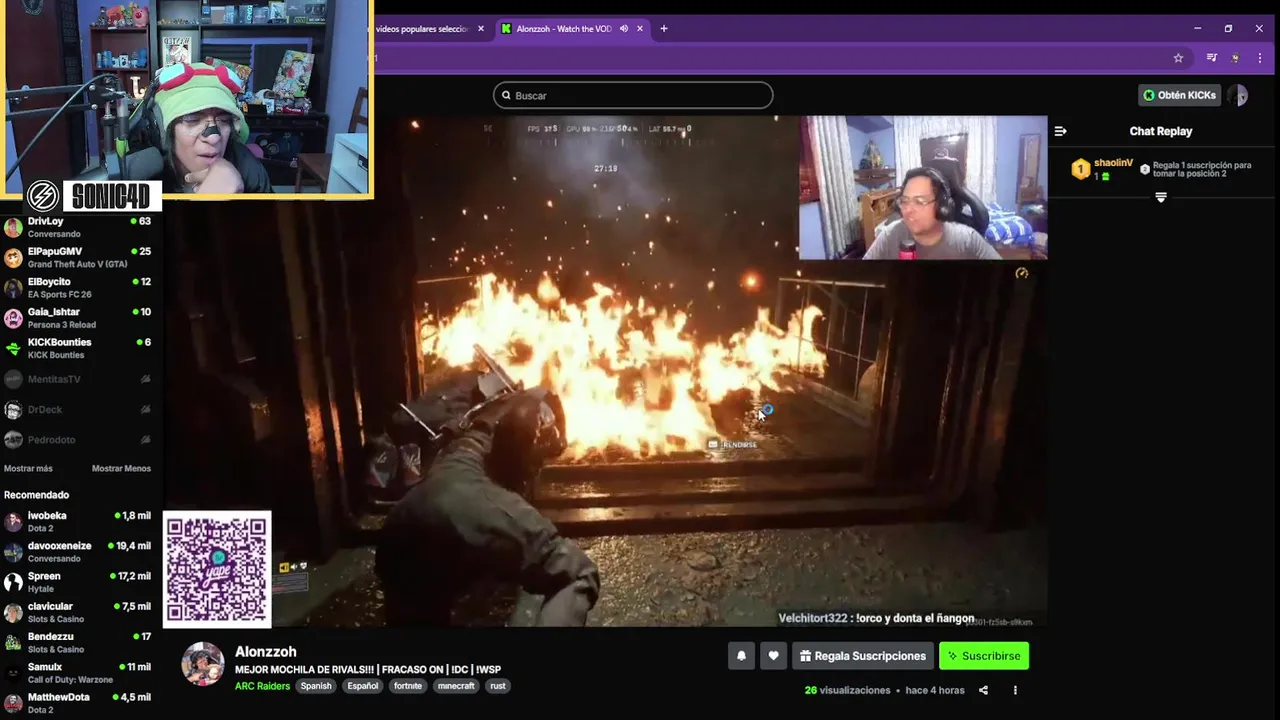Click the green Suscribirse button

(x=984, y=656)
